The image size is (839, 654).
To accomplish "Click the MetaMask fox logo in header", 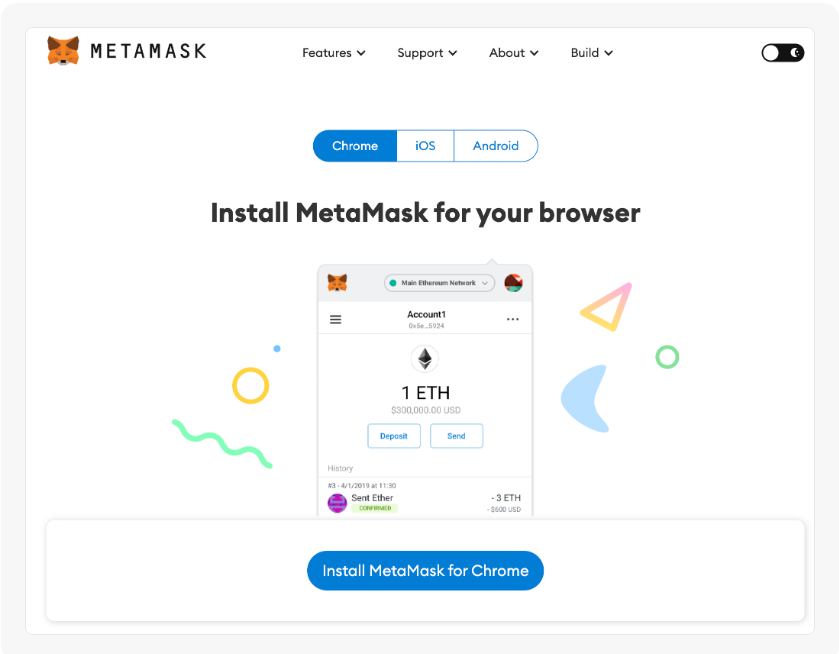I will [63, 51].
